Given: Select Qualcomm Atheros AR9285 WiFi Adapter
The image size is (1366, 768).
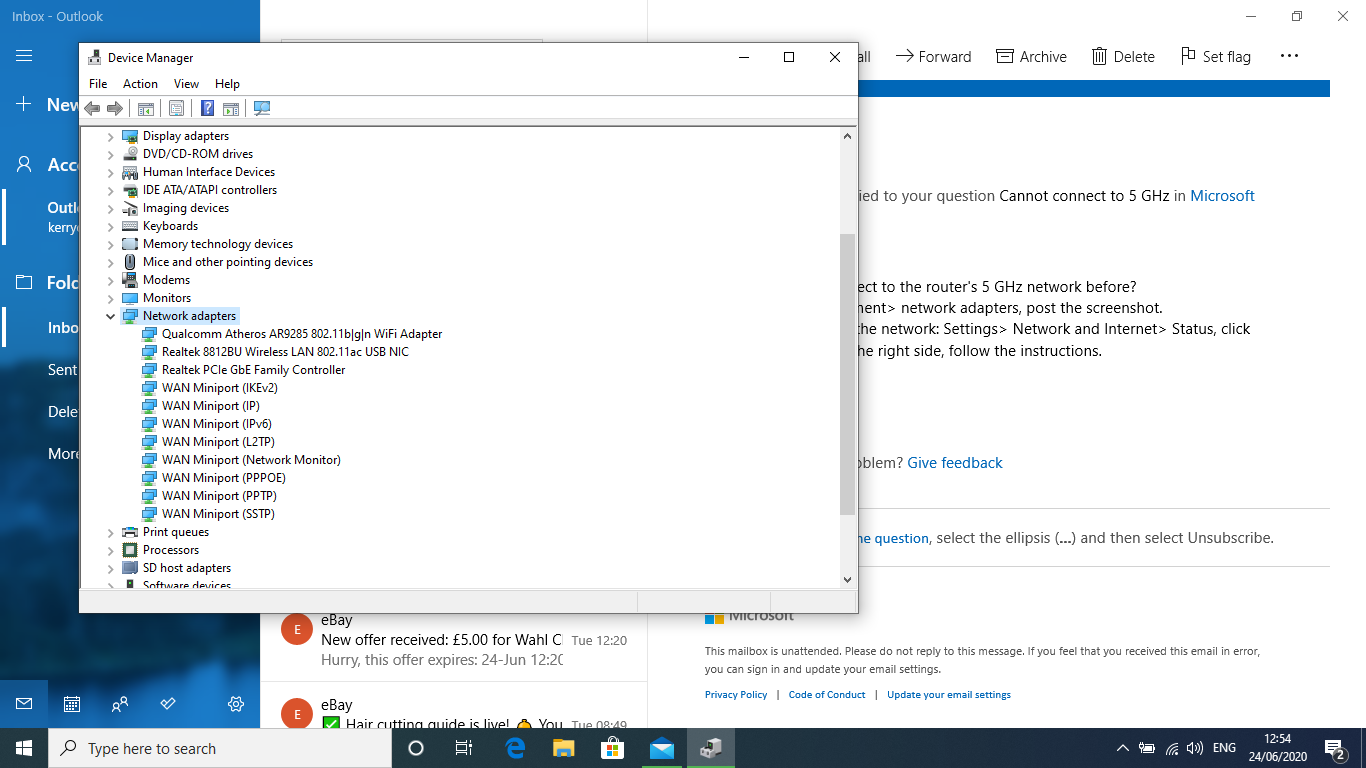Looking at the screenshot, I should pos(301,334).
